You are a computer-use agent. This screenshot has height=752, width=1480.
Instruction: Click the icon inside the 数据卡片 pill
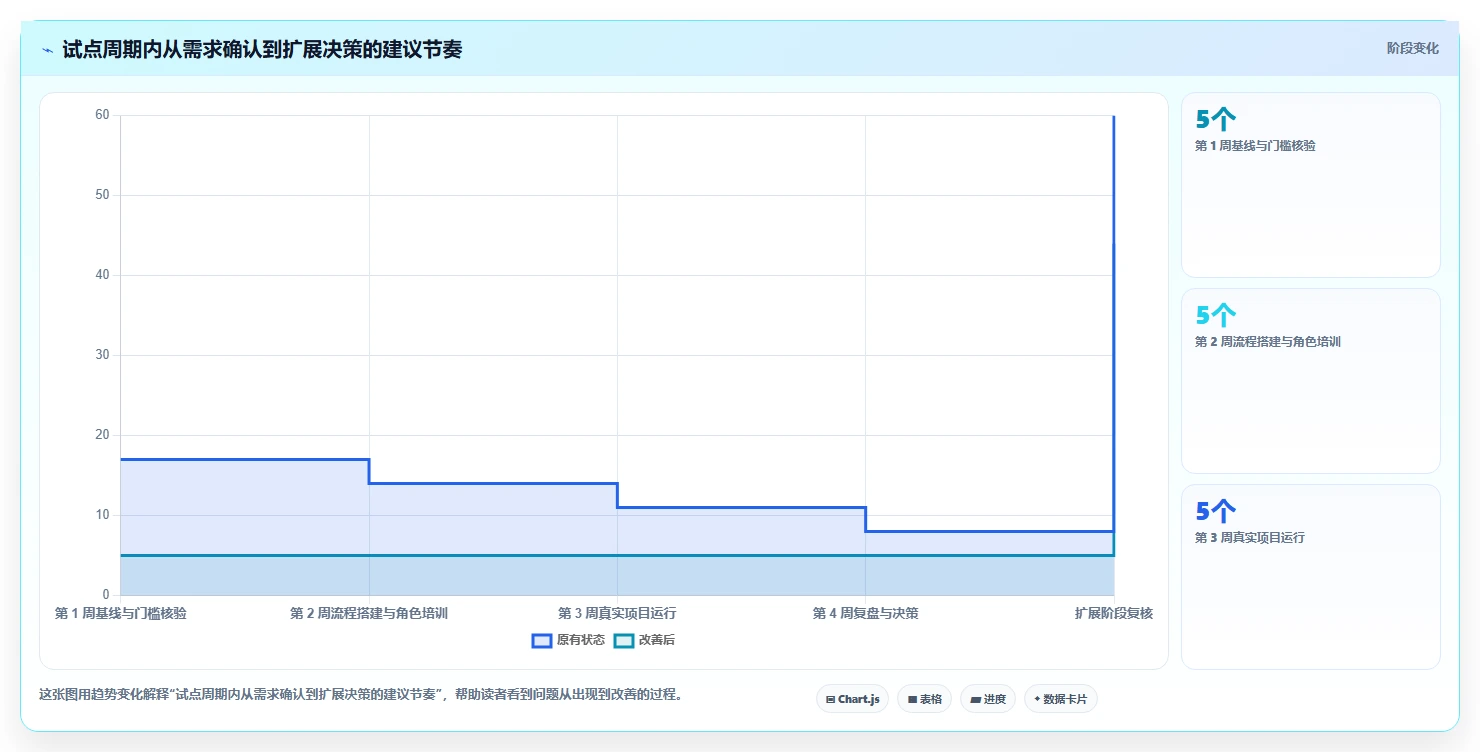pyautogui.click(x=1037, y=700)
